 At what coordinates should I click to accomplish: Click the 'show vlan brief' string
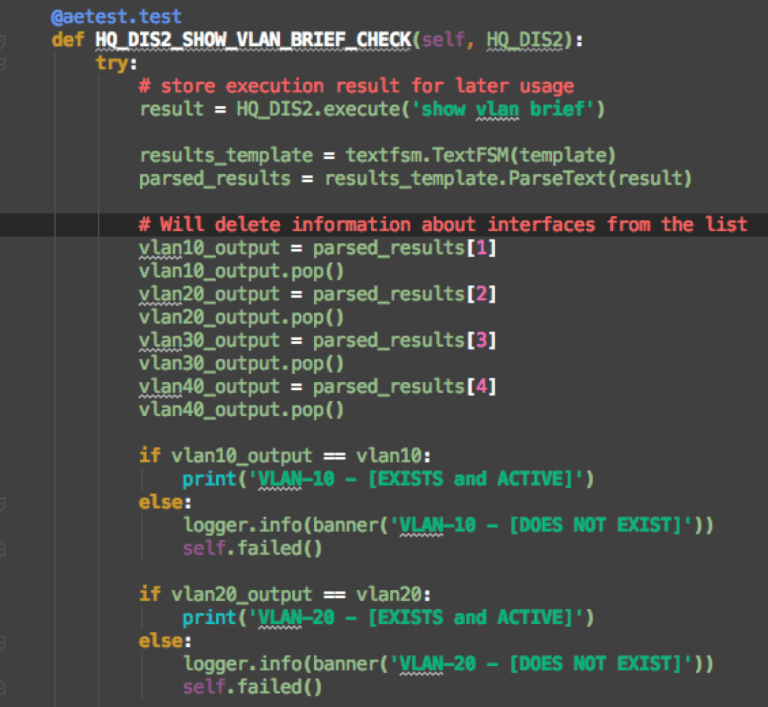pos(503,109)
